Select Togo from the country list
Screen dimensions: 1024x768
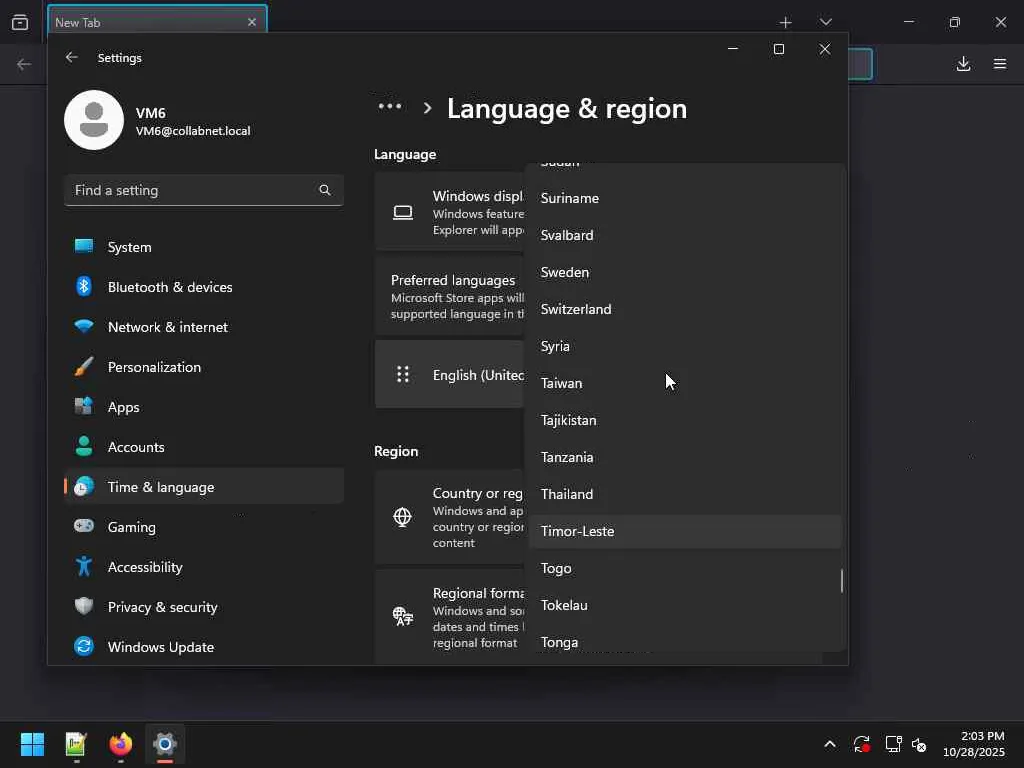pos(684,568)
